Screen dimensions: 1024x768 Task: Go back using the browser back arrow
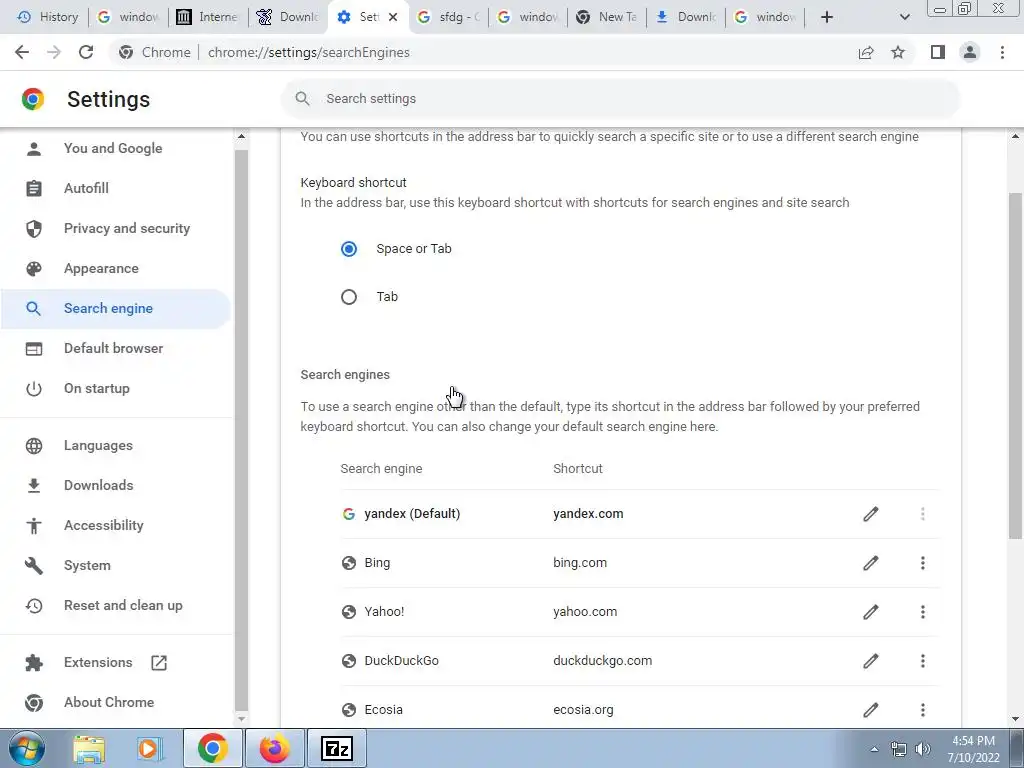coord(22,52)
